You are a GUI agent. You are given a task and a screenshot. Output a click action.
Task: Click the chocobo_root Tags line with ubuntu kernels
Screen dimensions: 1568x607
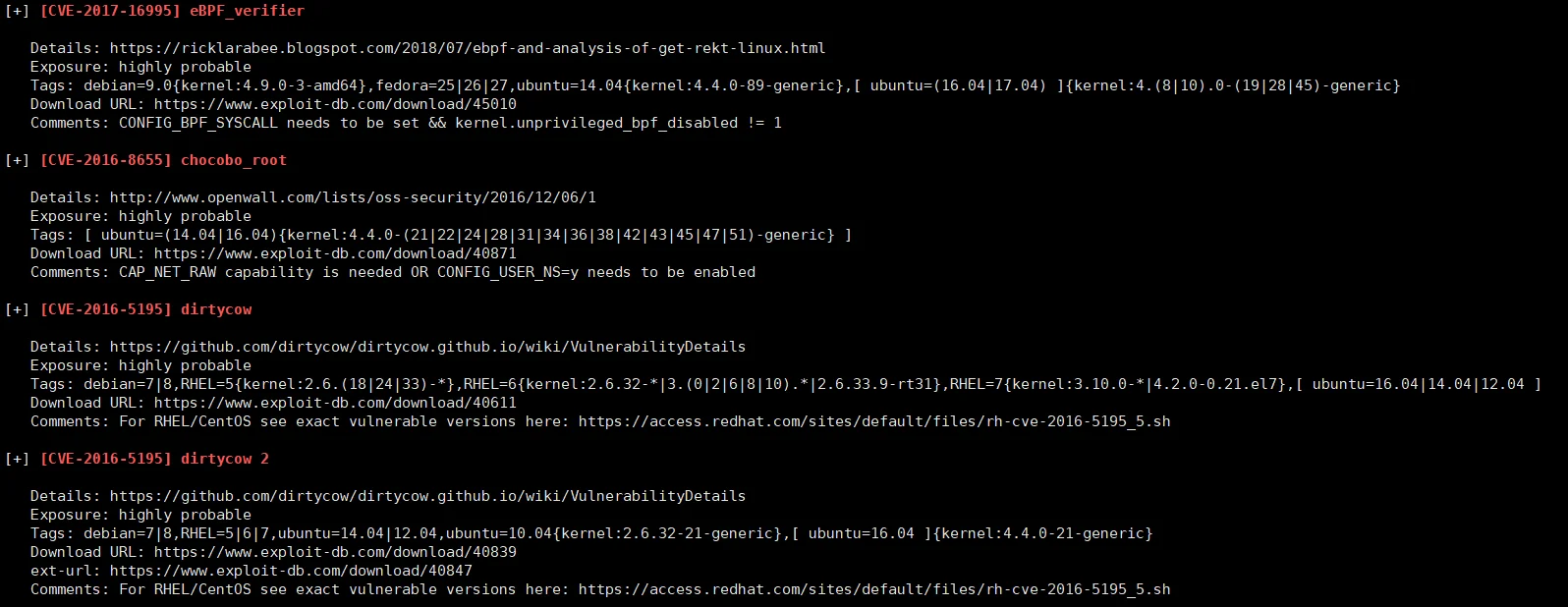(441, 235)
